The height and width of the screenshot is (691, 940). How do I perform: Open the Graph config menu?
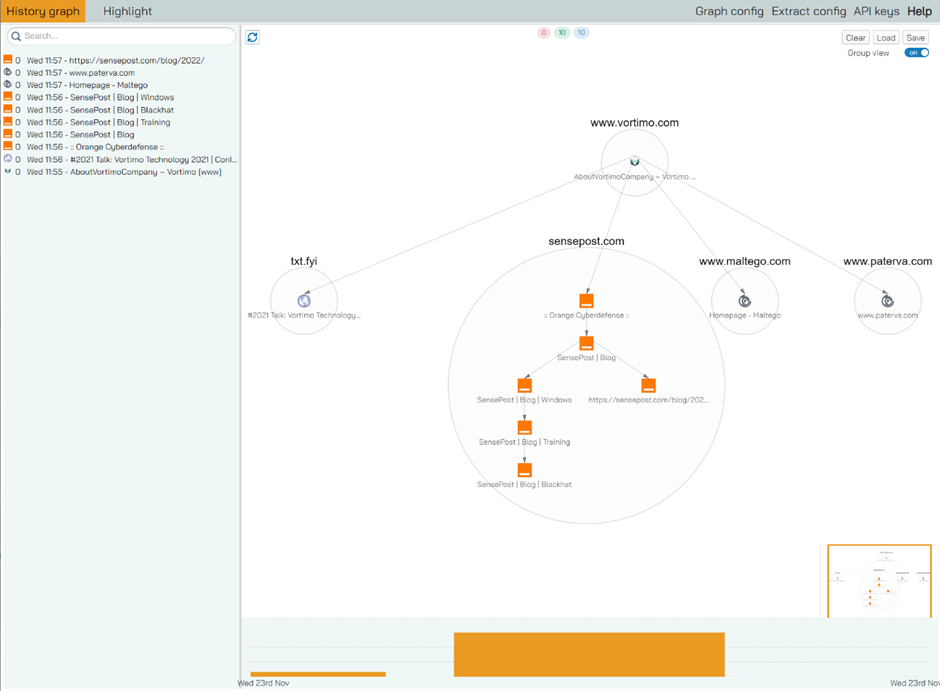[729, 11]
